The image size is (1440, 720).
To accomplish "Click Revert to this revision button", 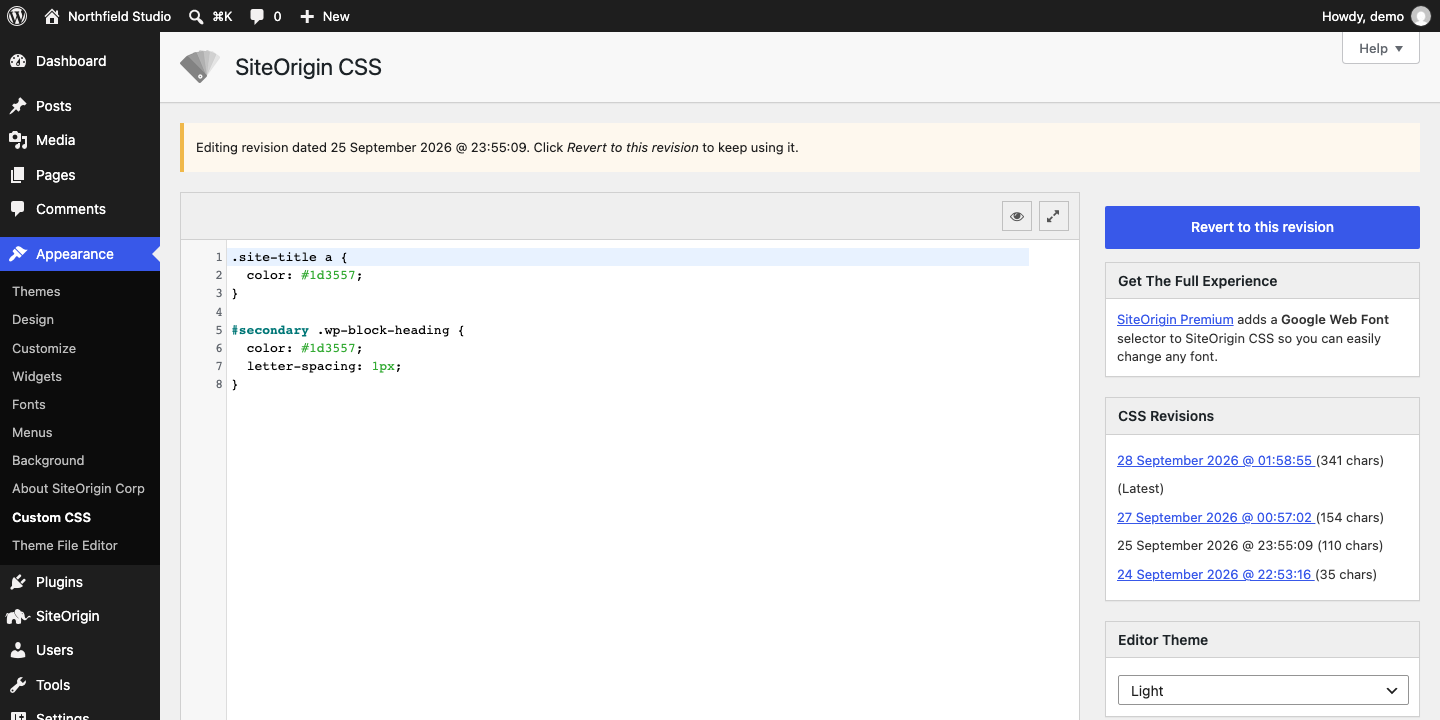I will pos(1262,227).
